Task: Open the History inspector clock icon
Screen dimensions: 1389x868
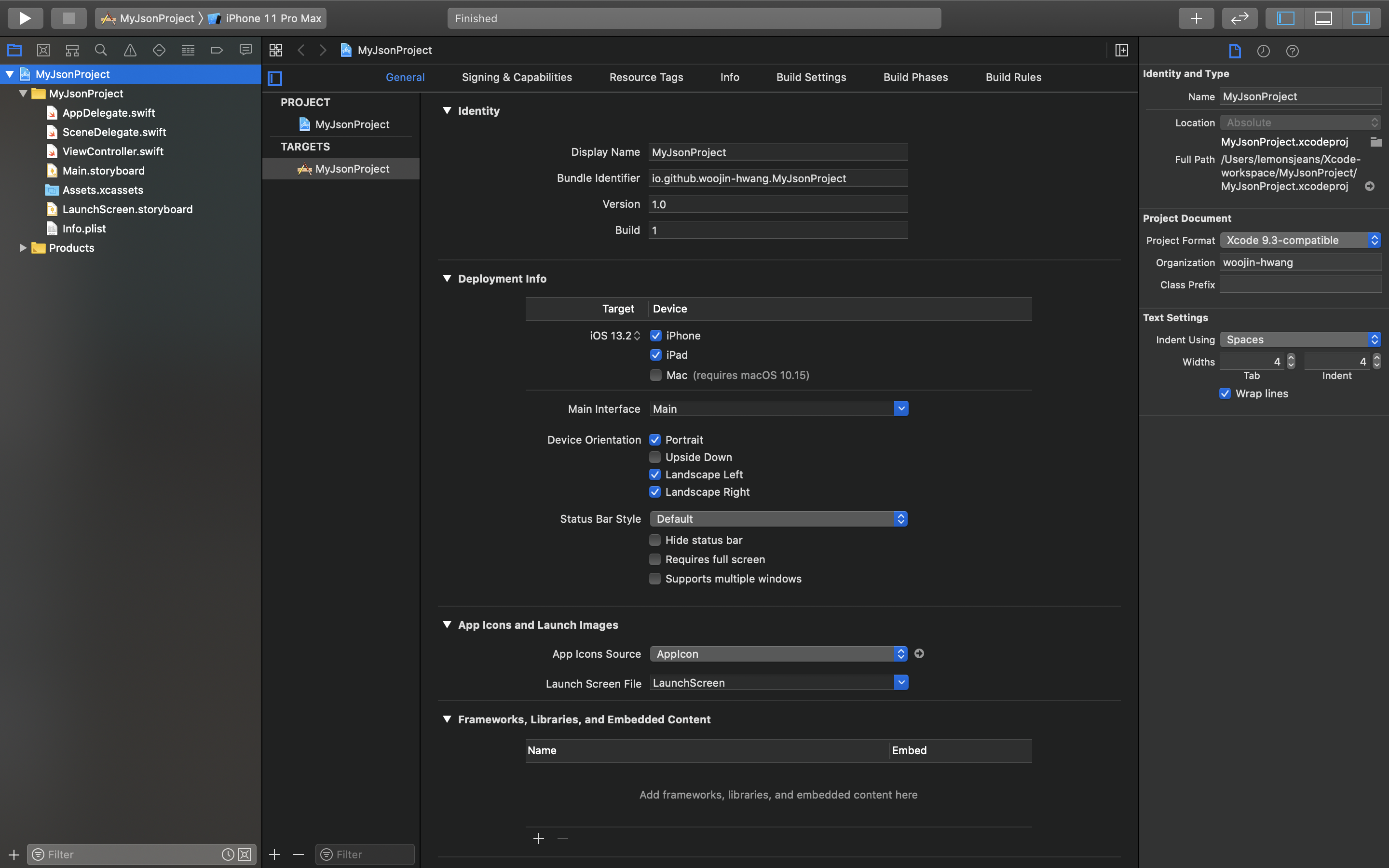Action: click(x=1263, y=51)
